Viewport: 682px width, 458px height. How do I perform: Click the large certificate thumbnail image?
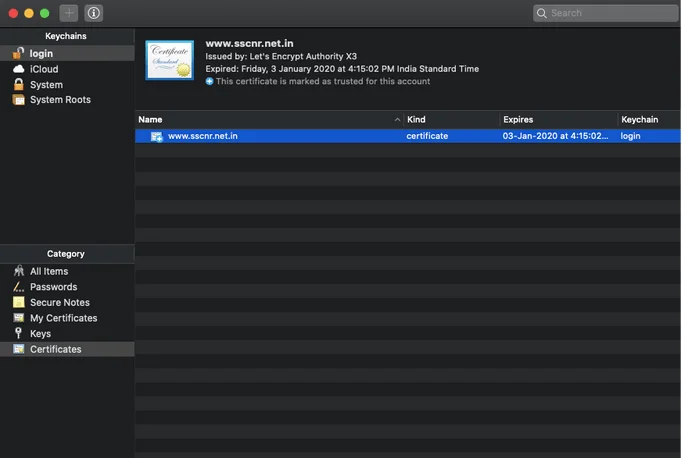[169, 61]
